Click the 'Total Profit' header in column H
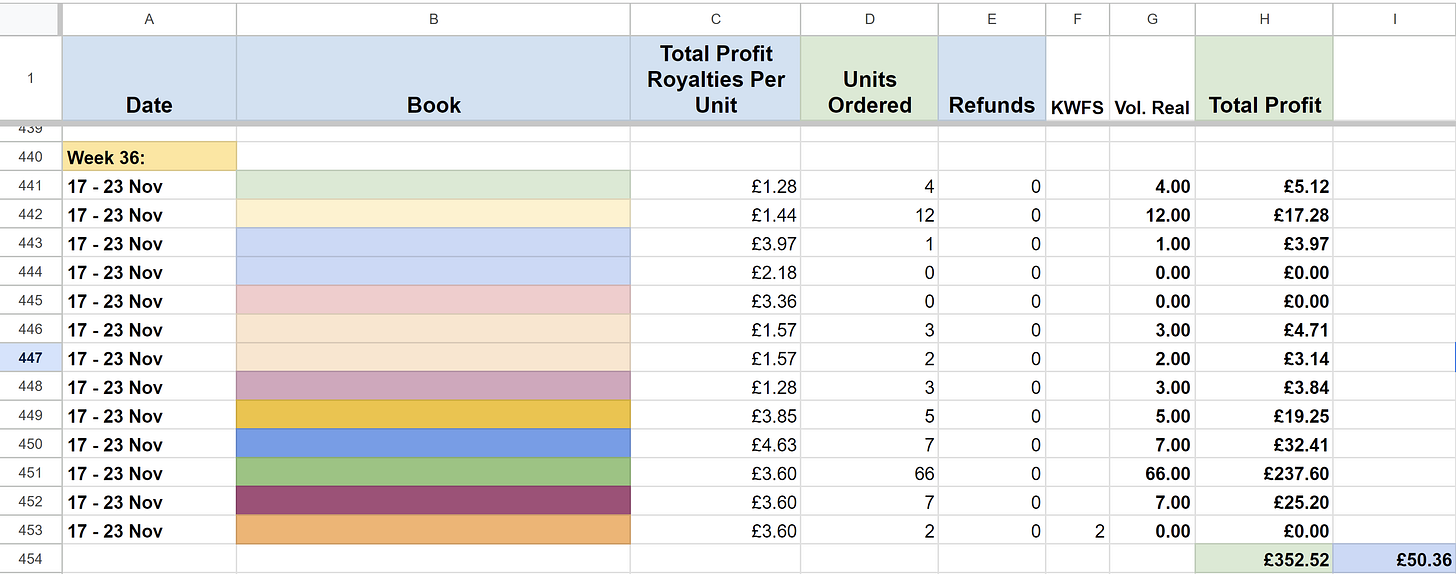This screenshot has width=1456, height=574. (x=1264, y=79)
